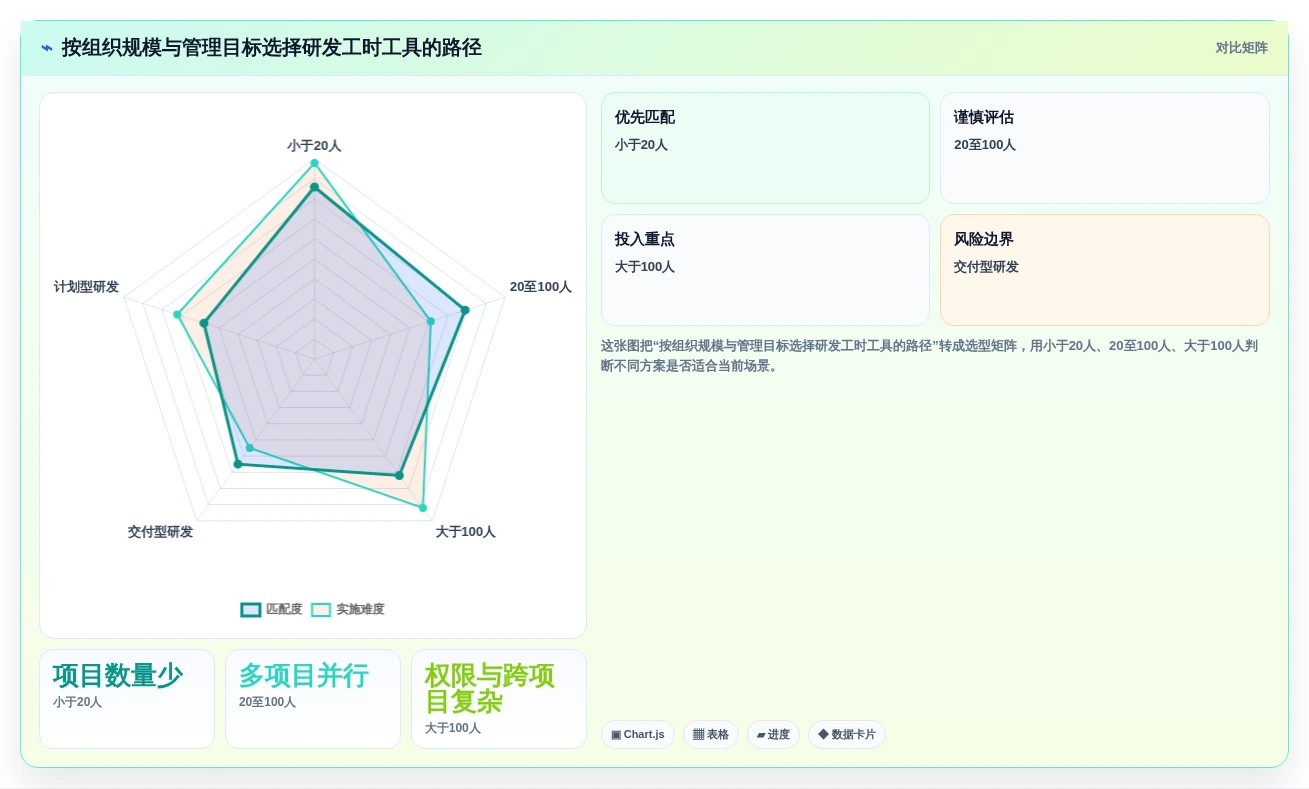Viewport: 1309px width, 789px height.
Task: Click radar axis label 20至100人
Action: [541, 287]
